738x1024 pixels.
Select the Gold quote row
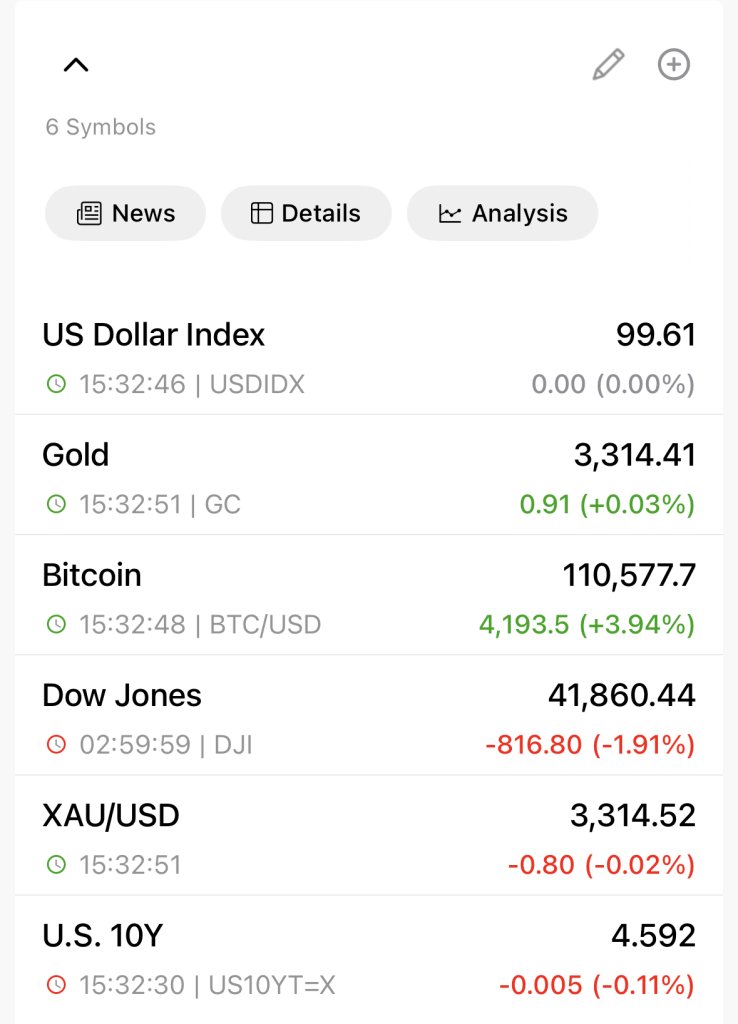click(369, 475)
